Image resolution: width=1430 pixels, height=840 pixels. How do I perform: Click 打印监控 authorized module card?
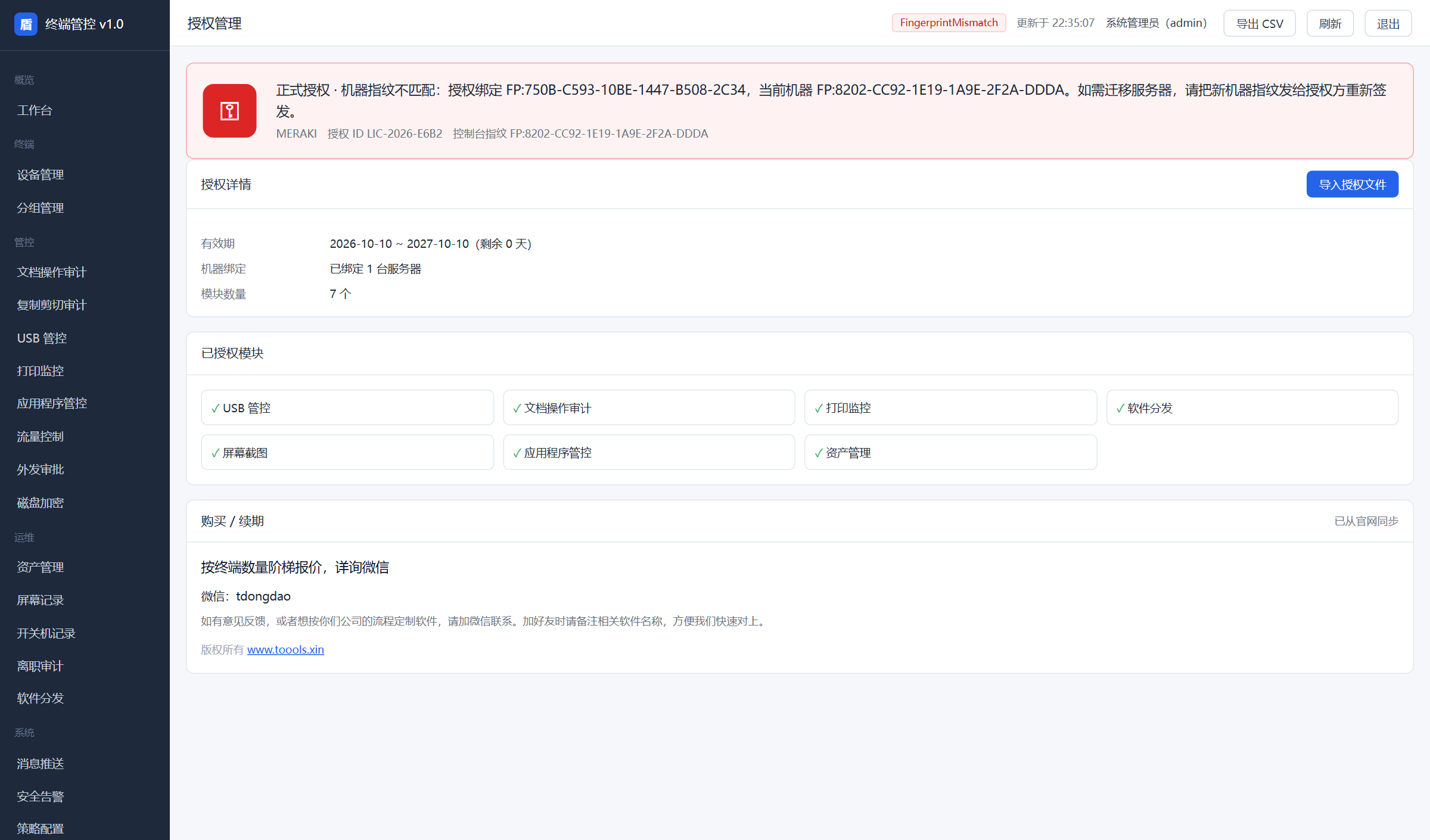950,408
